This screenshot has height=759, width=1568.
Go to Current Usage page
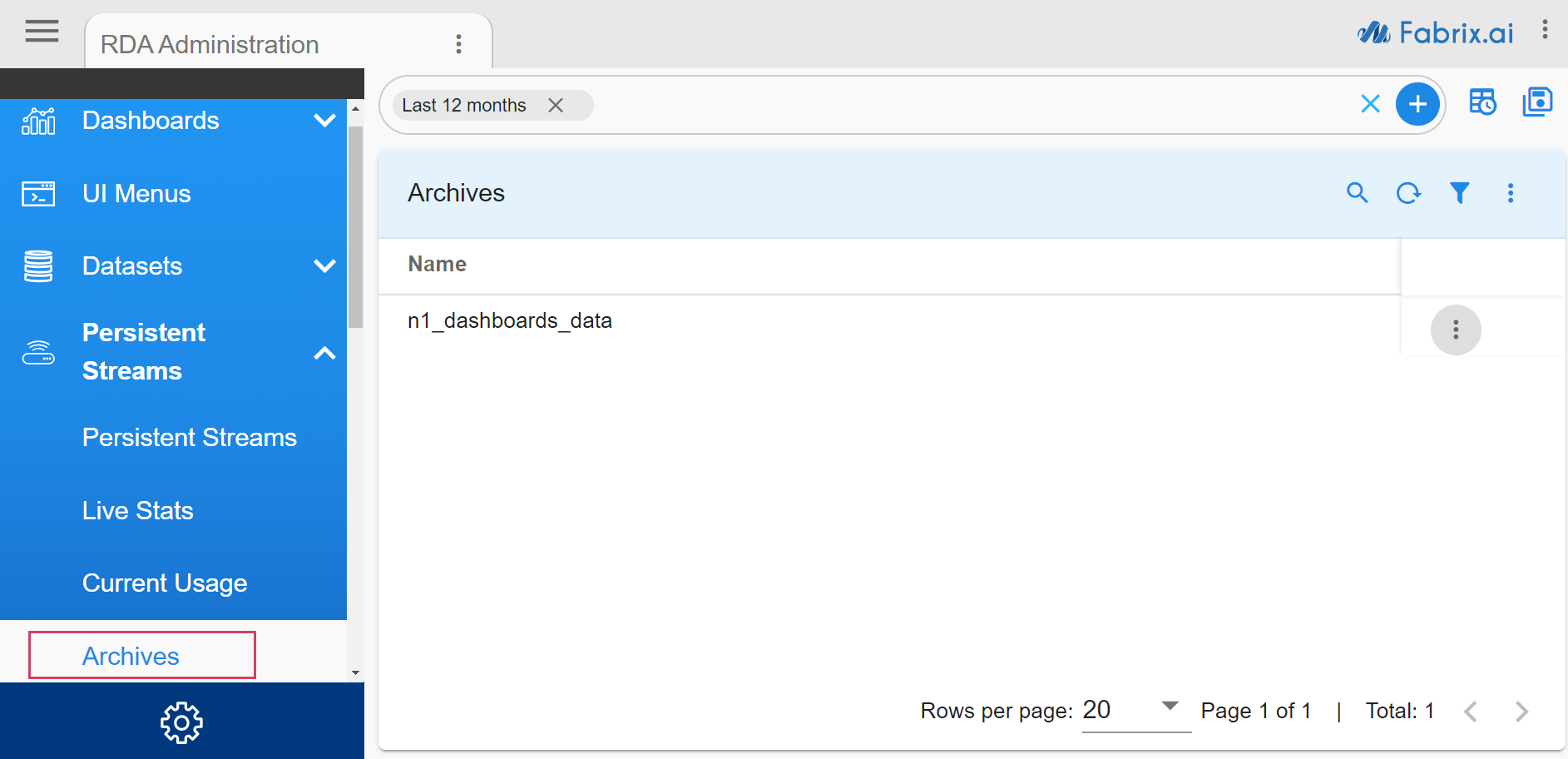pos(165,583)
